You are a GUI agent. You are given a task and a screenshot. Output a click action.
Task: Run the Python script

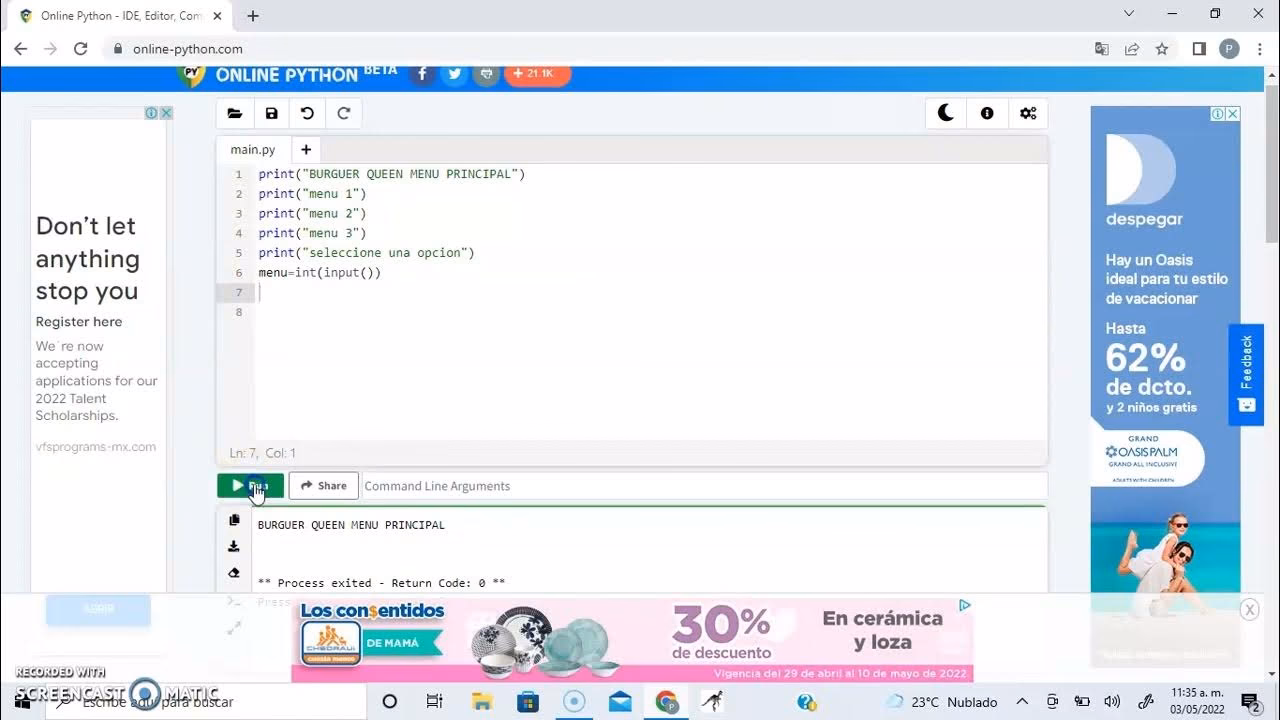(249, 485)
